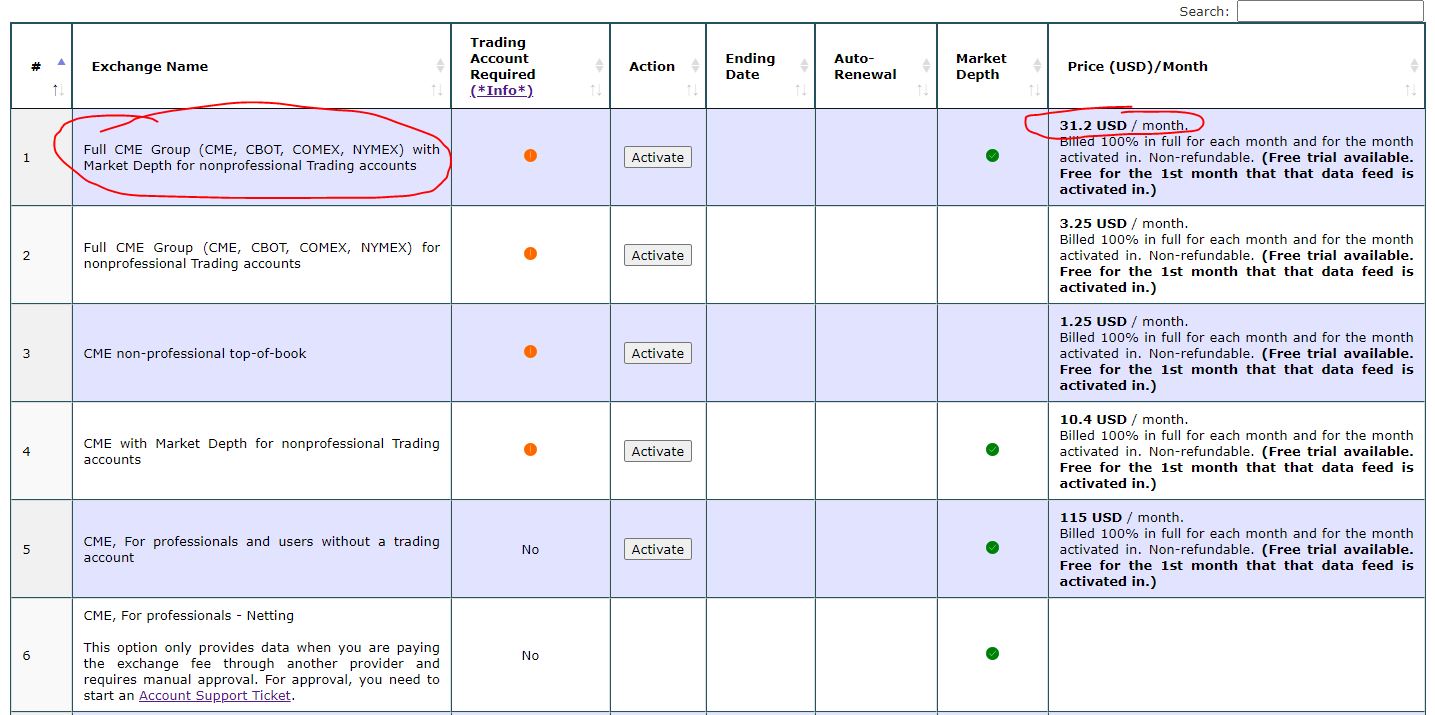The width and height of the screenshot is (1435, 715).
Task: Click orange trading account icon in row 4
Action: tap(530, 449)
